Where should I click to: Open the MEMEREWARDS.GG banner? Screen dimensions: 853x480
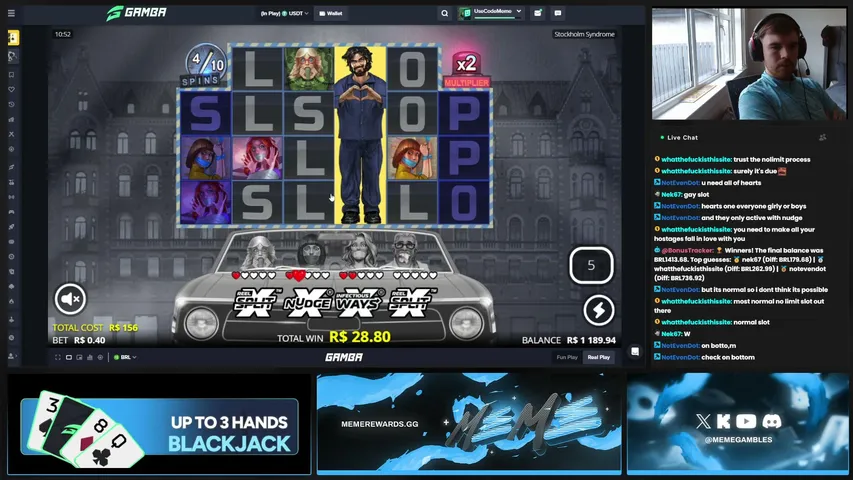[x=469, y=422]
